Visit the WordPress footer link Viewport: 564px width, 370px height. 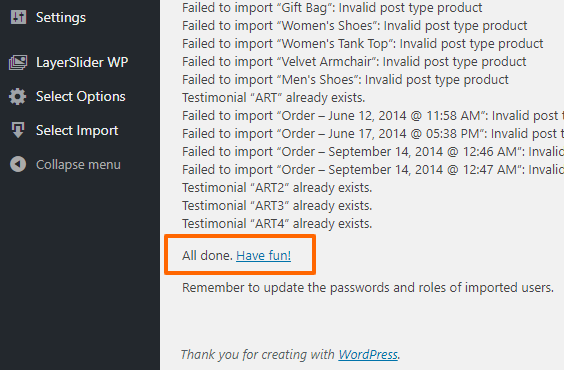[368, 355]
